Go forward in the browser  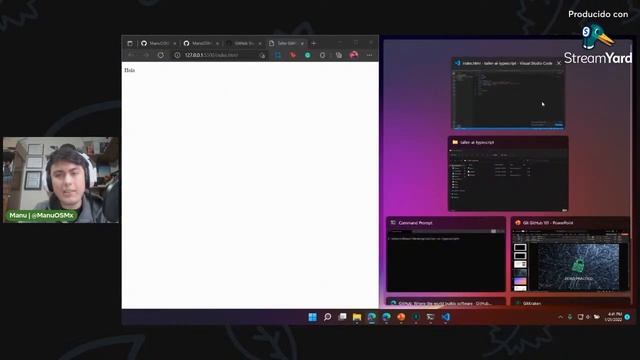[x=146, y=55]
